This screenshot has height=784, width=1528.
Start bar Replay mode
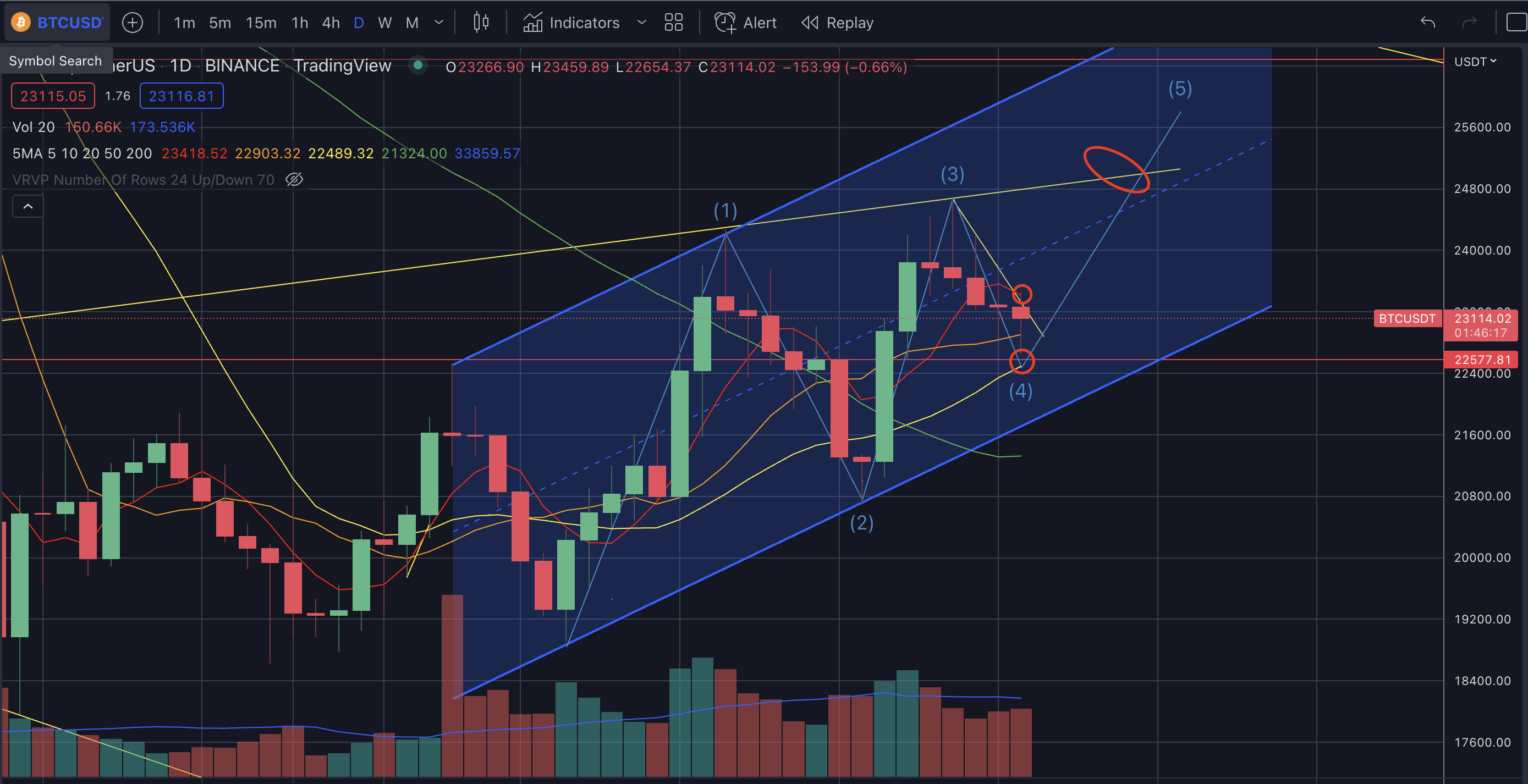click(x=838, y=23)
